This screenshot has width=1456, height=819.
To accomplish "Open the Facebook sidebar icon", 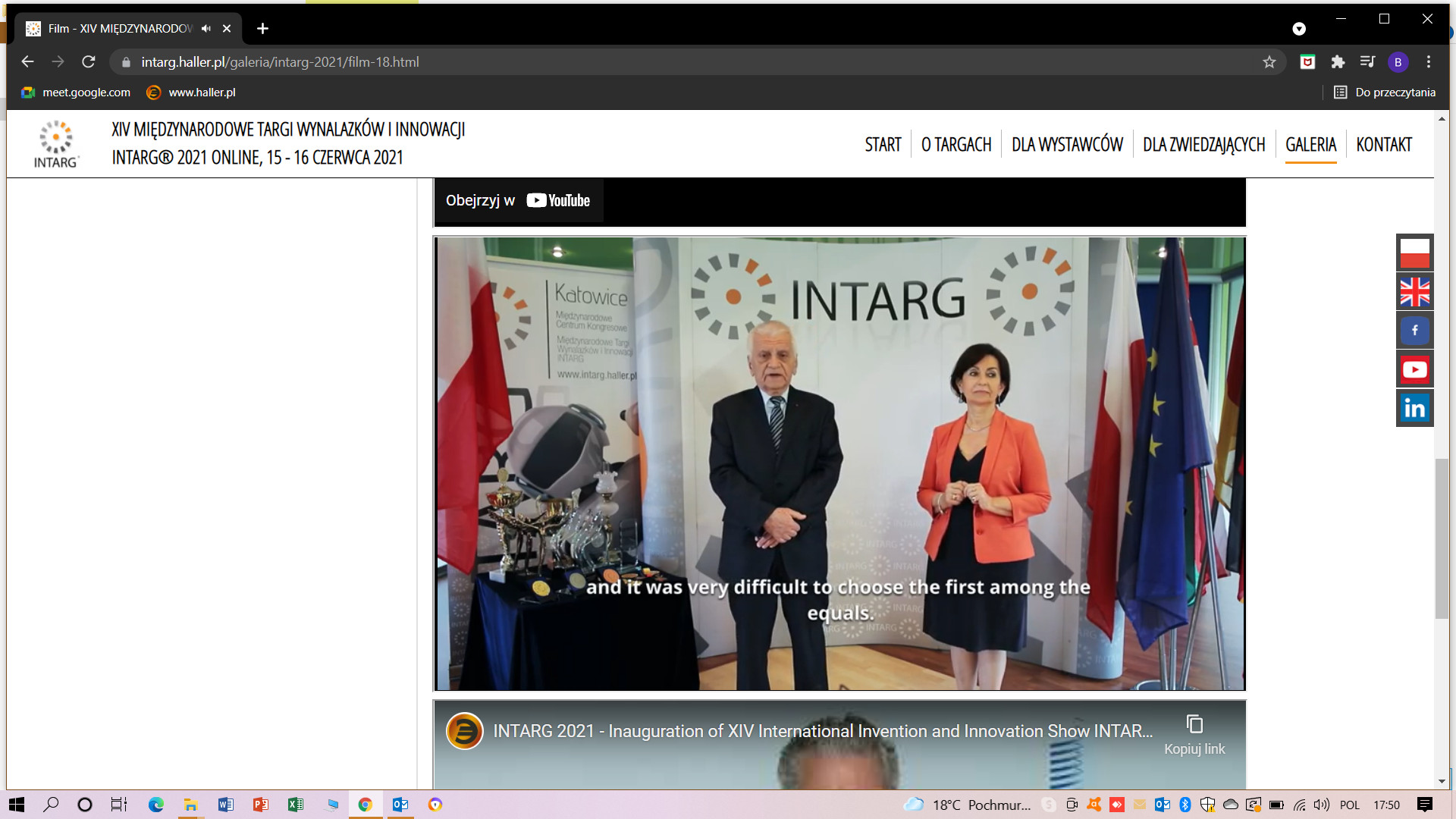I will point(1414,331).
